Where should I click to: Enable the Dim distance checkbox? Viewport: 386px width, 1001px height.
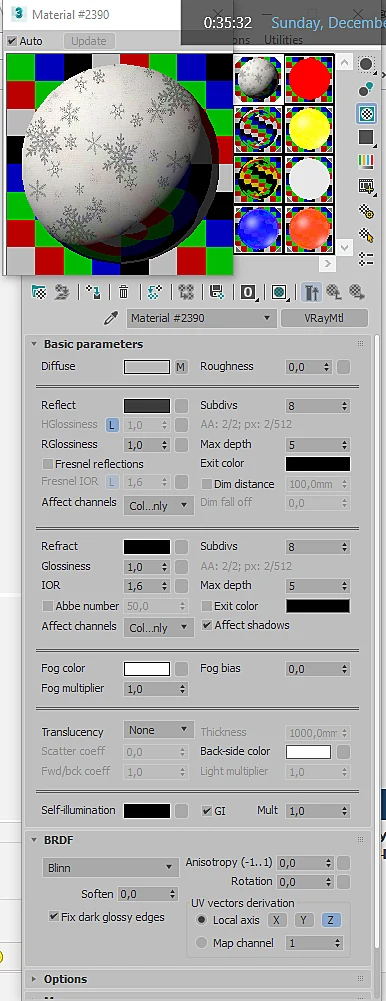206,485
